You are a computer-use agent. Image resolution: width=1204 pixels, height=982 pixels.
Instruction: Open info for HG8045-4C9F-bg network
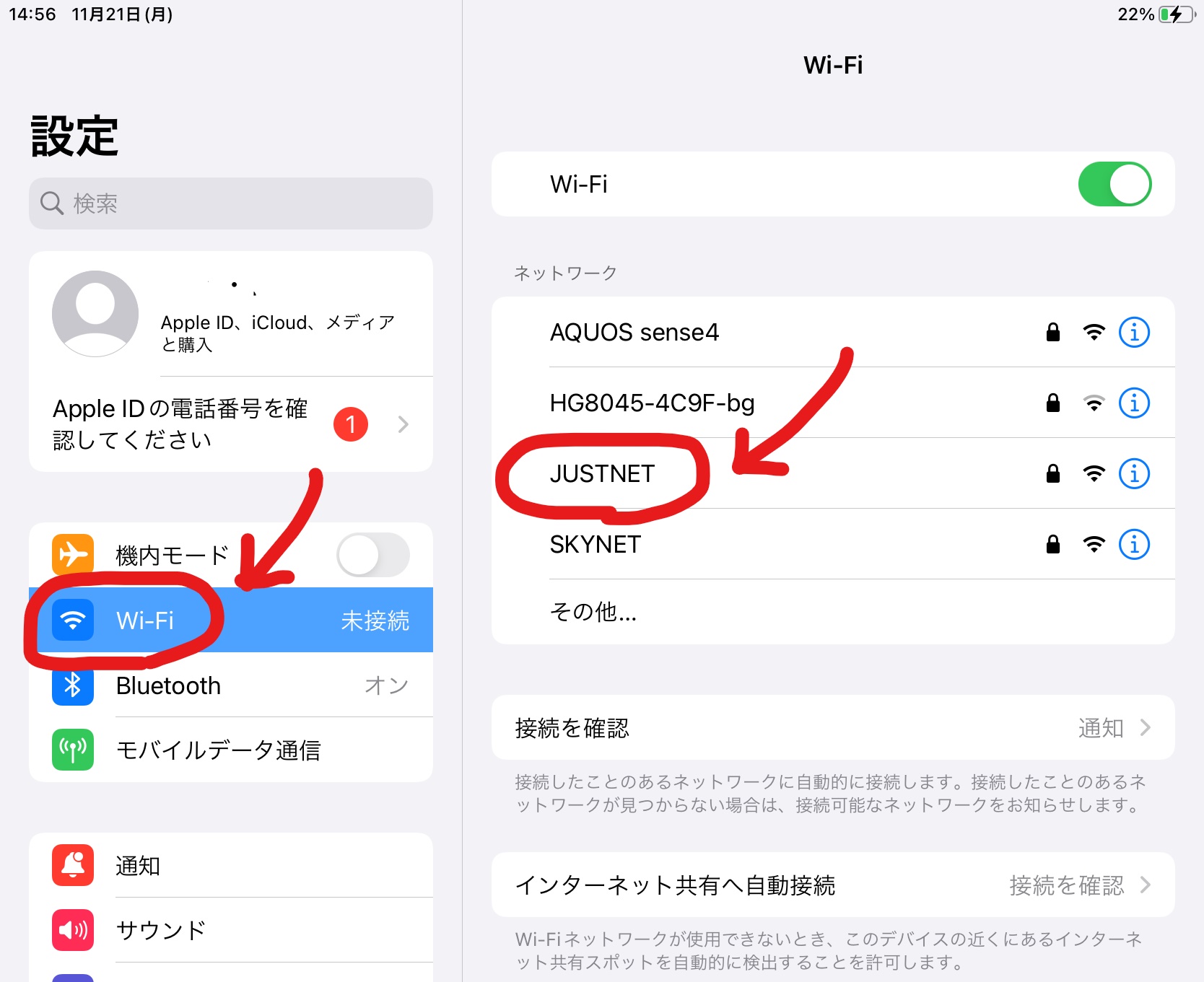point(1134,403)
